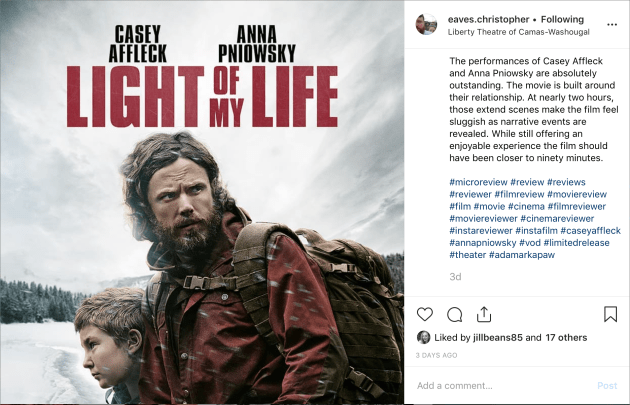Open eaves.christopher profile picture
The image size is (630, 405).
[x=426, y=25]
